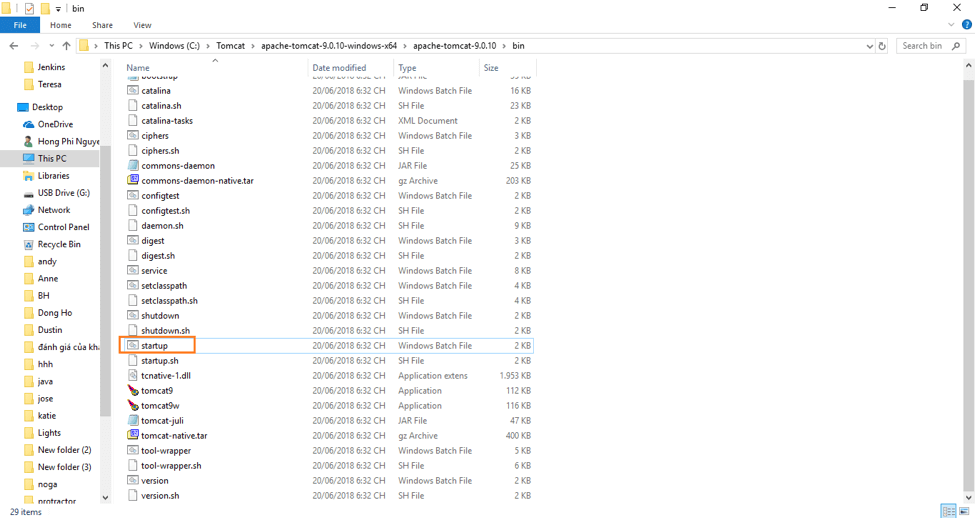Click the version.sh file icon
The height and width of the screenshot is (518, 975).
point(132,496)
